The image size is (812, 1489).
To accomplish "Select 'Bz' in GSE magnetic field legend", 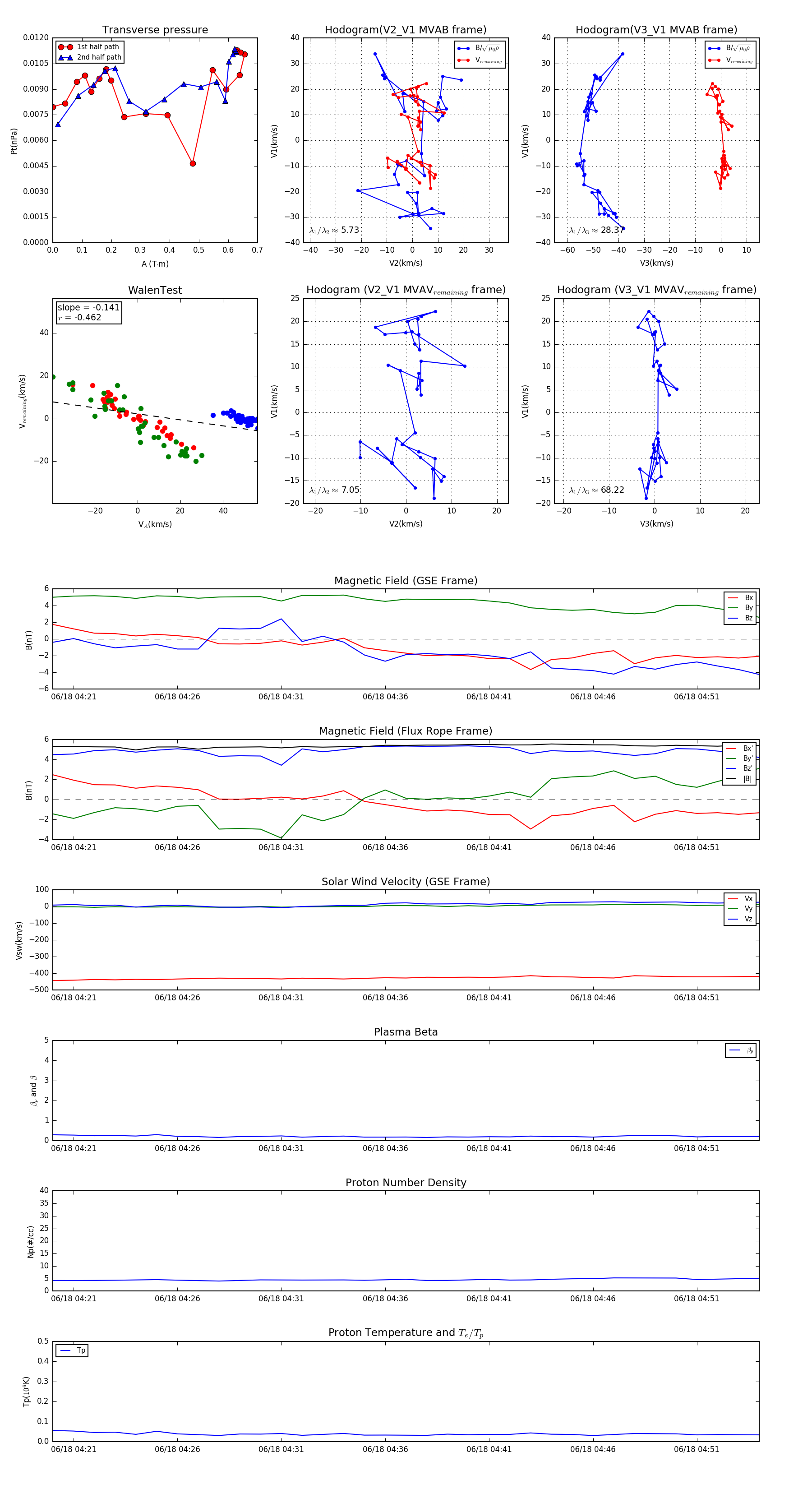I will click(740, 618).
